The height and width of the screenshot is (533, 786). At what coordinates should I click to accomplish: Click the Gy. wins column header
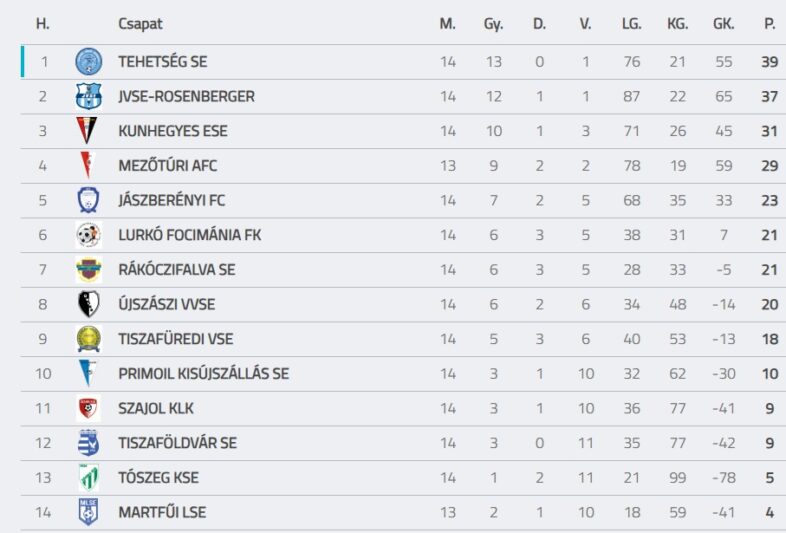tap(493, 24)
